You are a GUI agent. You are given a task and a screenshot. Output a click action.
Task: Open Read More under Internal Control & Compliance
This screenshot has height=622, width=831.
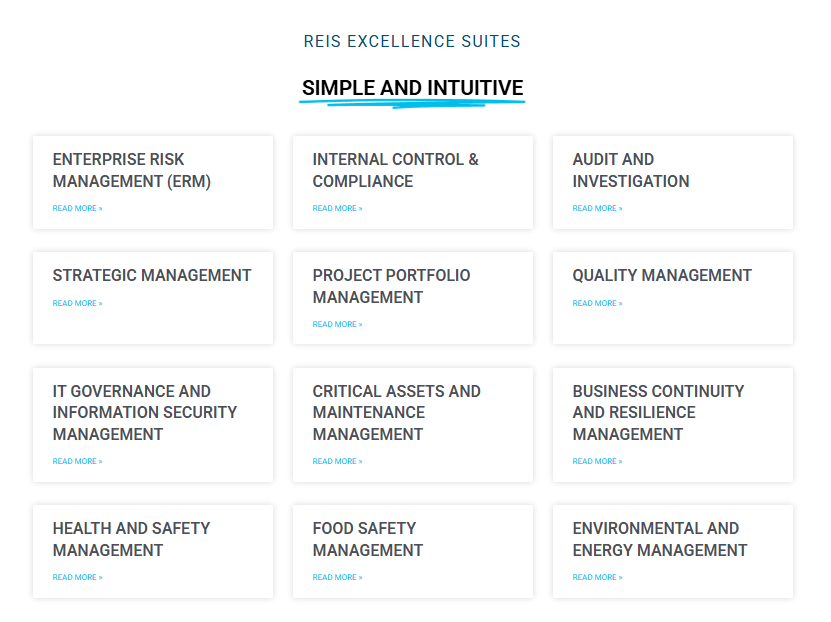(338, 208)
